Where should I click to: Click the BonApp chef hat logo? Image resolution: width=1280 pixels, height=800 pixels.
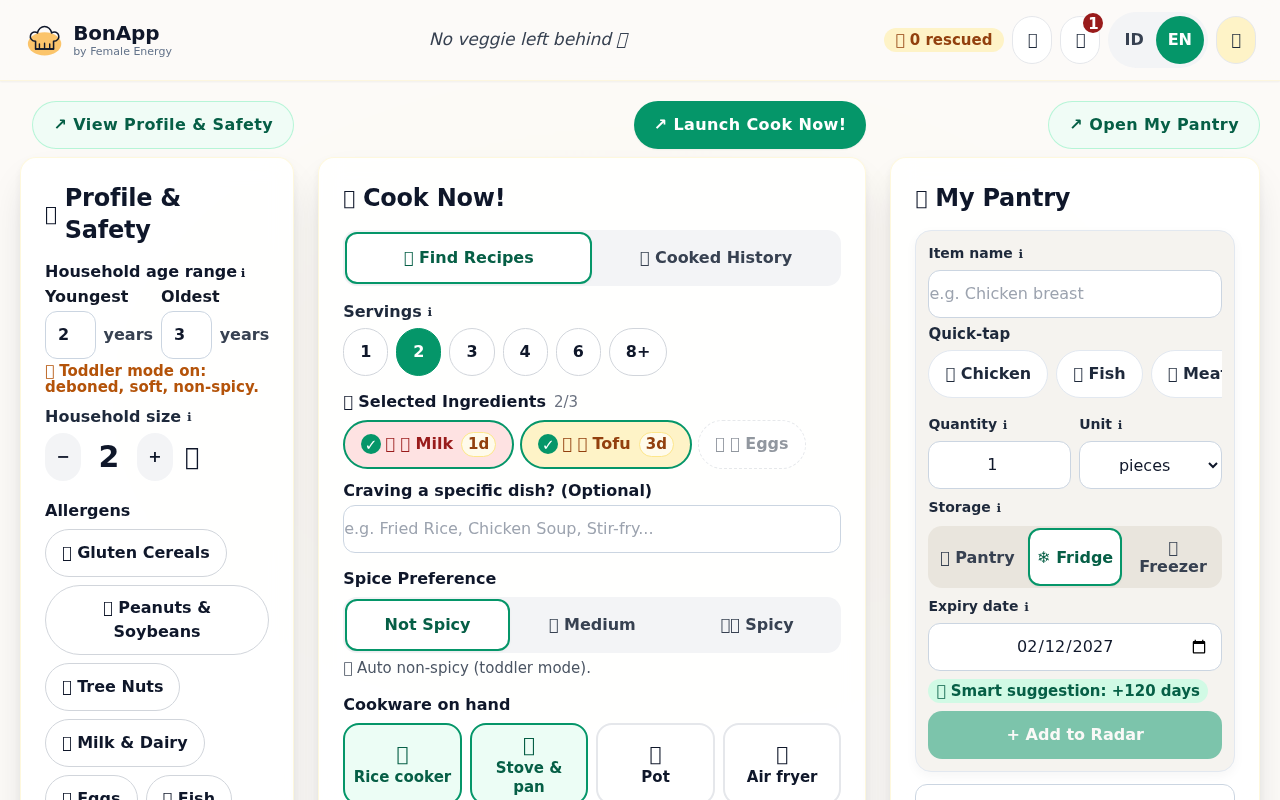(x=44, y=40)
